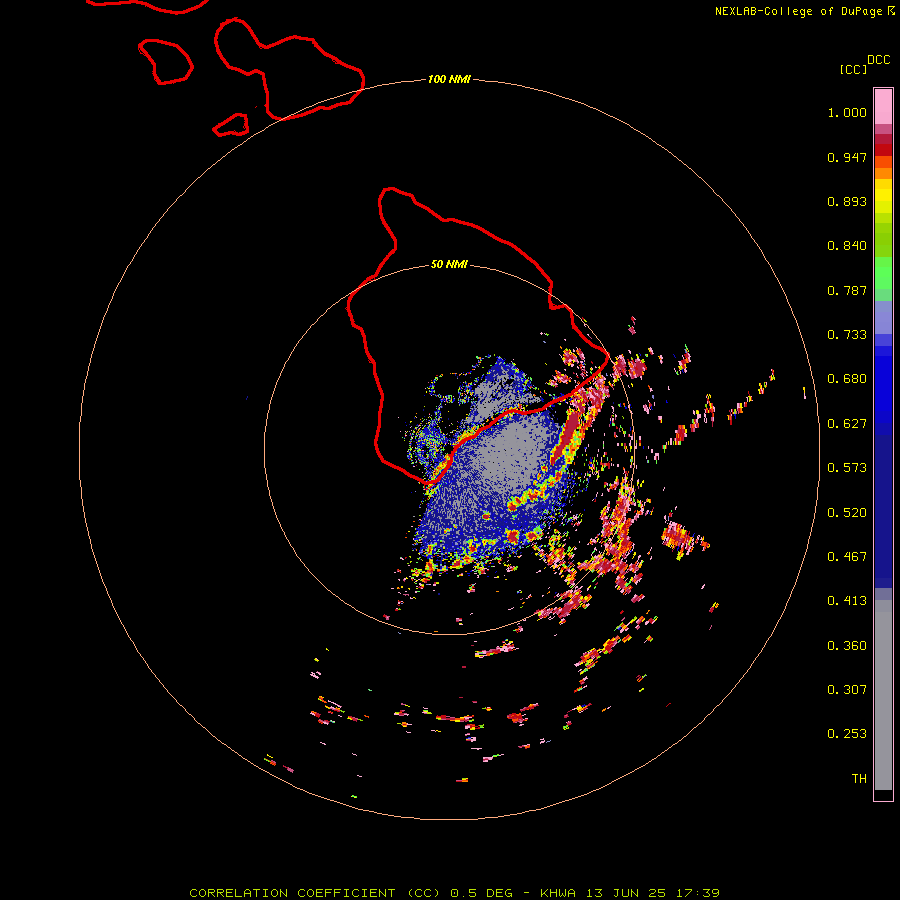The image size is (900, 900).
Task: Click the 0.733 color scale value
Action: 847,335
